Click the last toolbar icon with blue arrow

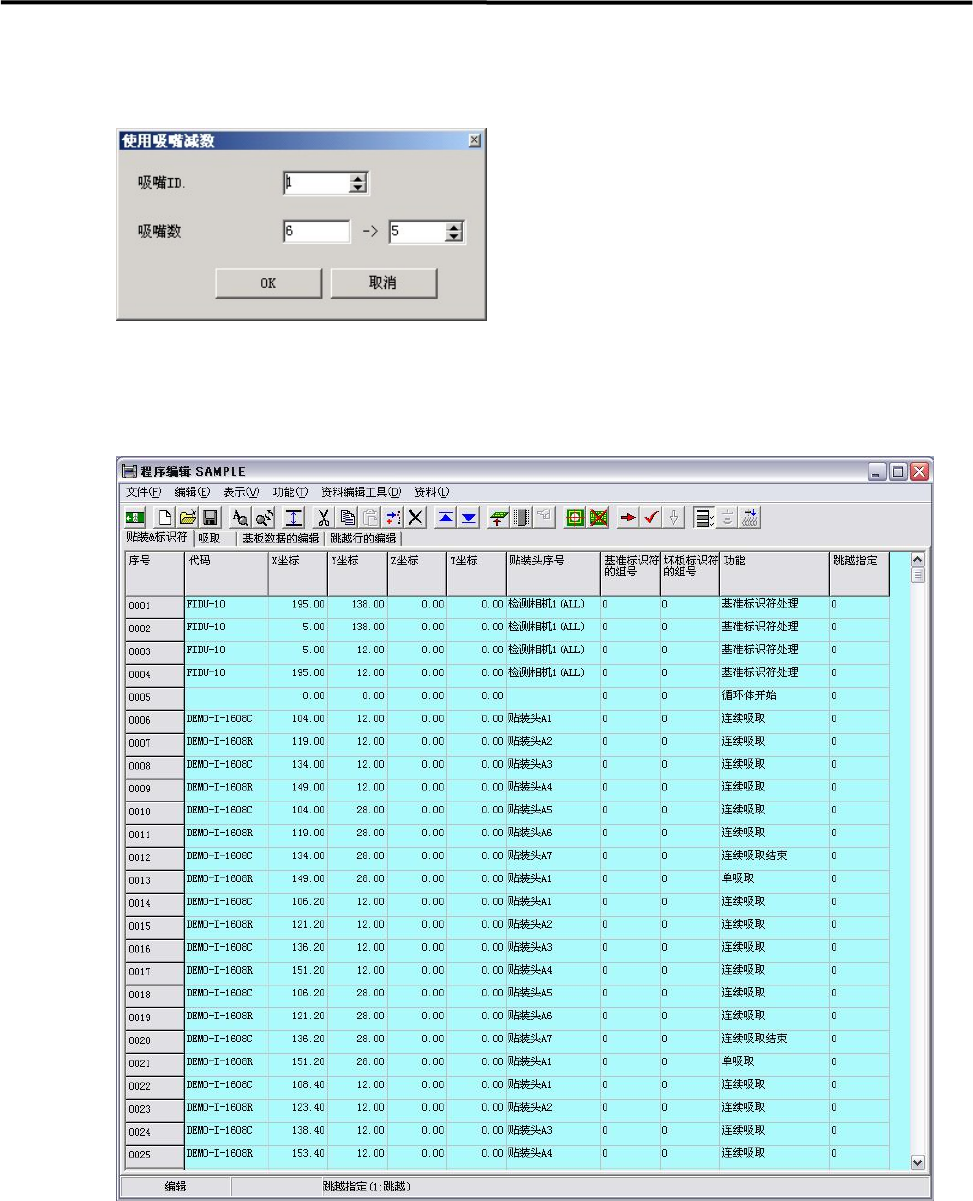click(751, 517)
